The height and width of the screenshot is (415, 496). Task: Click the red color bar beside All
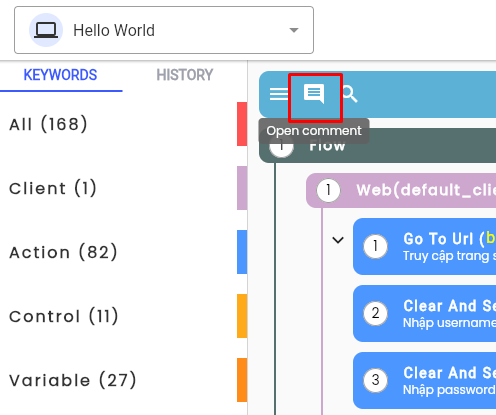click(242, 124)
